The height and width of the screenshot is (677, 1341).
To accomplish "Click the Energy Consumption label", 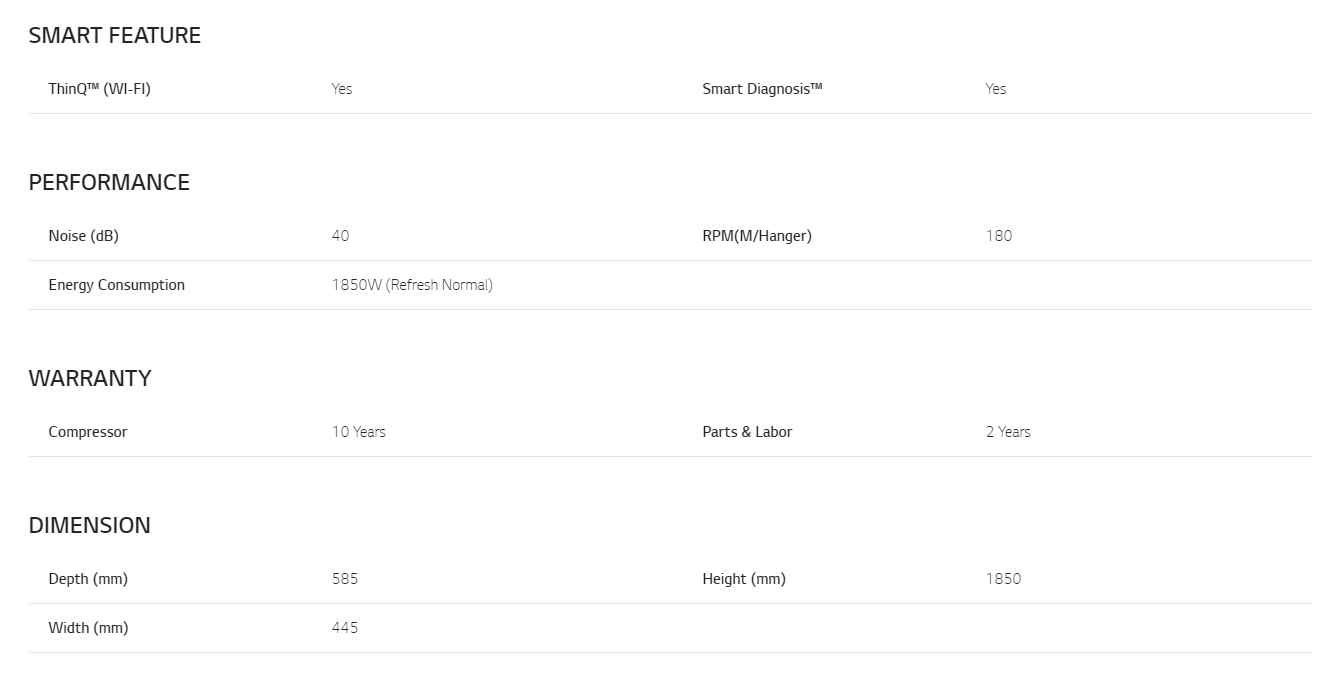I will point(116,285).
